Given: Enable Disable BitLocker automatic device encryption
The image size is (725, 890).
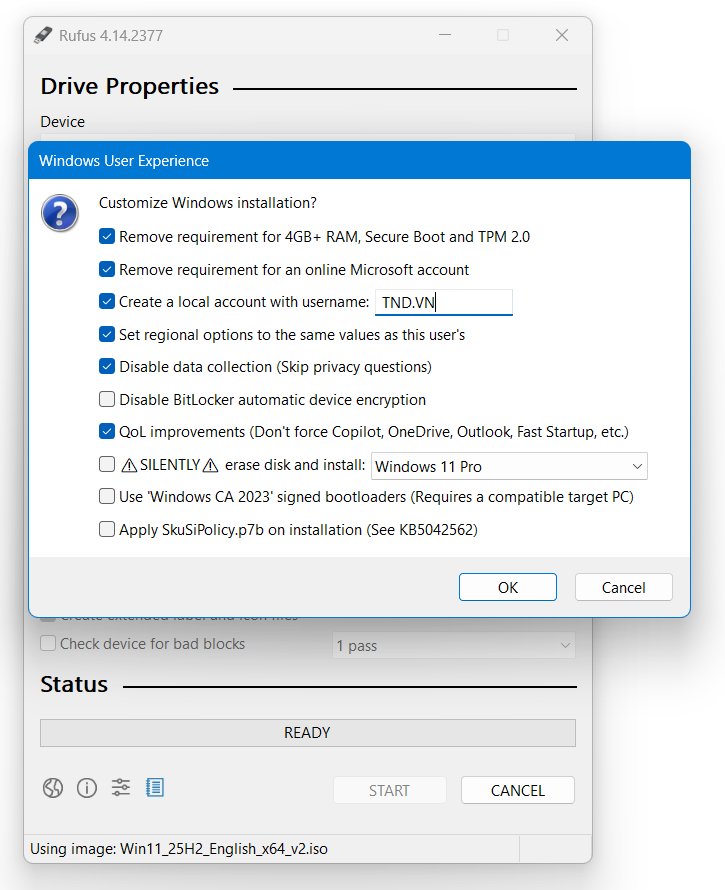Looking at the screenshot, I should tap(107, 400).
